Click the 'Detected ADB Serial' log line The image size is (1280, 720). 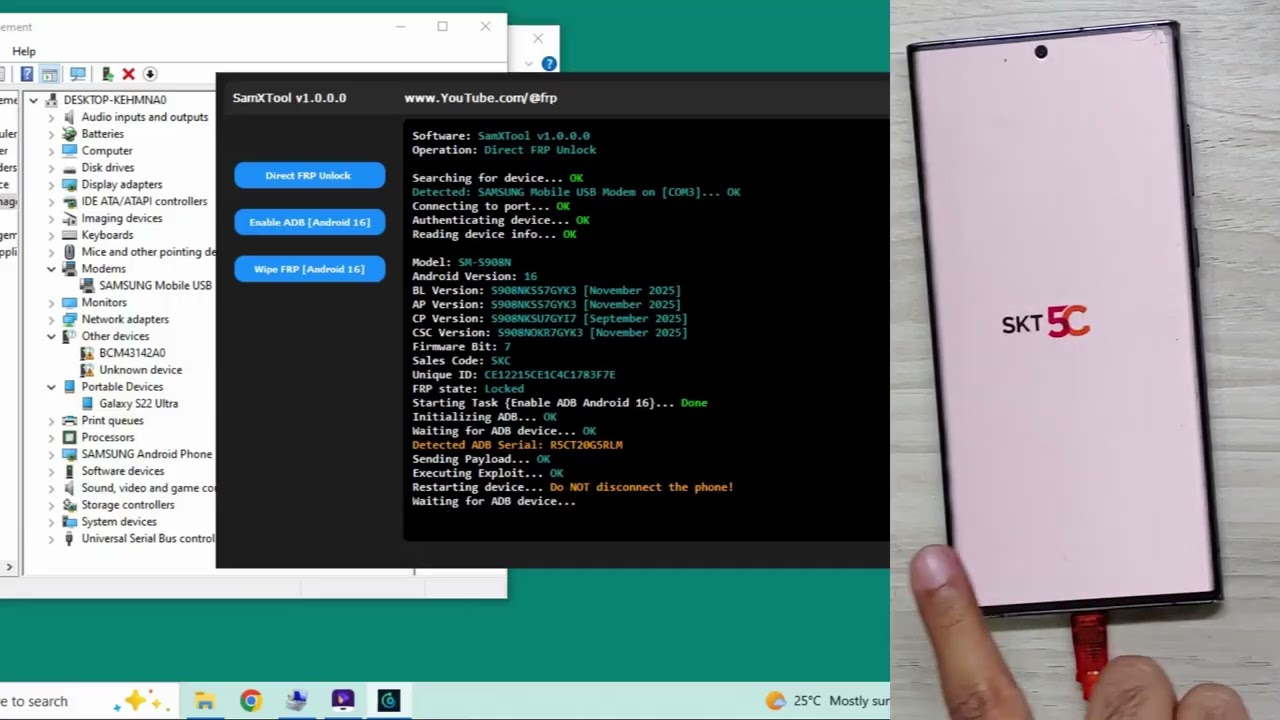click(517, 445)
